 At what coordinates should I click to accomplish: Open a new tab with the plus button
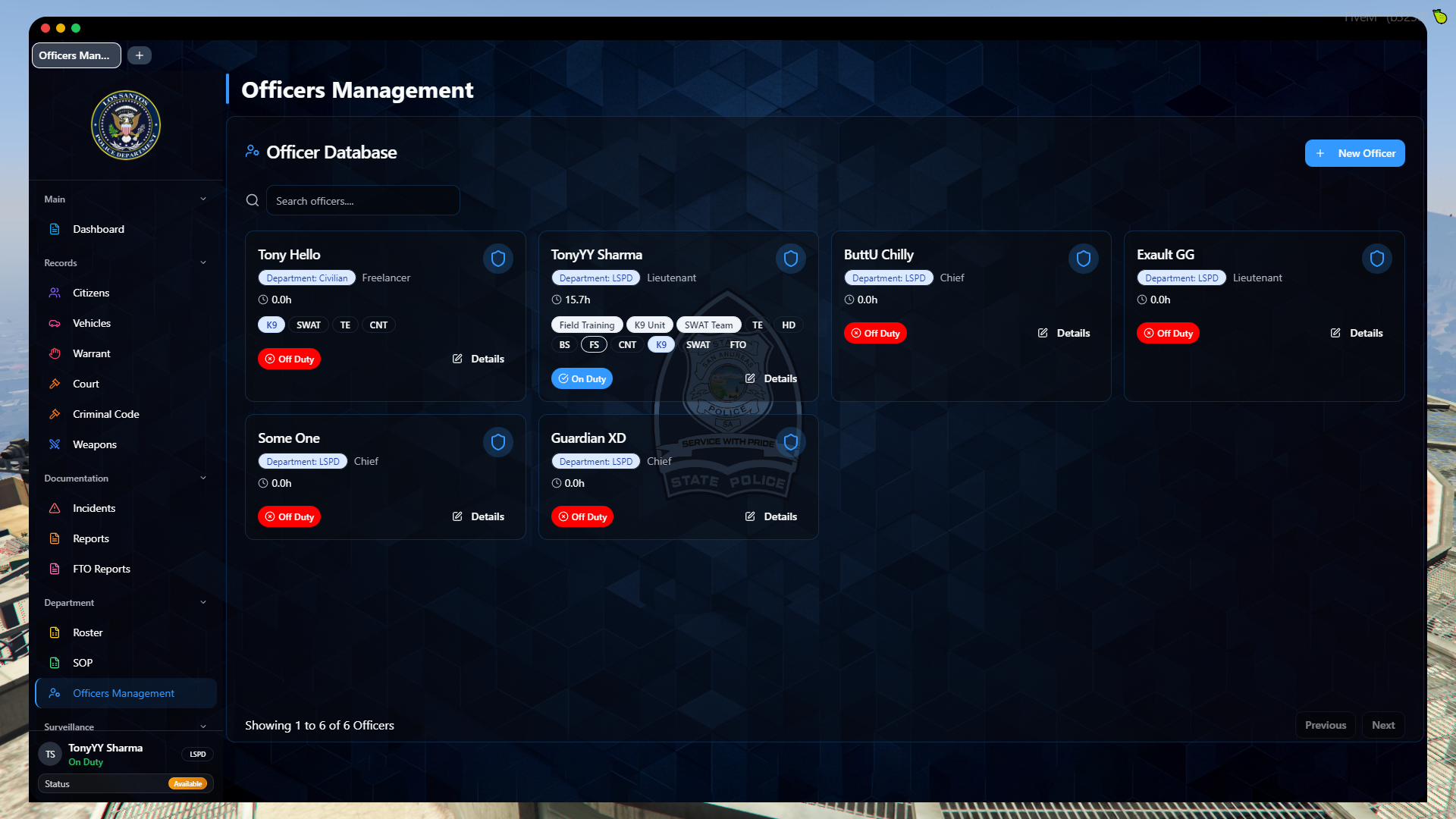point(139,55)
